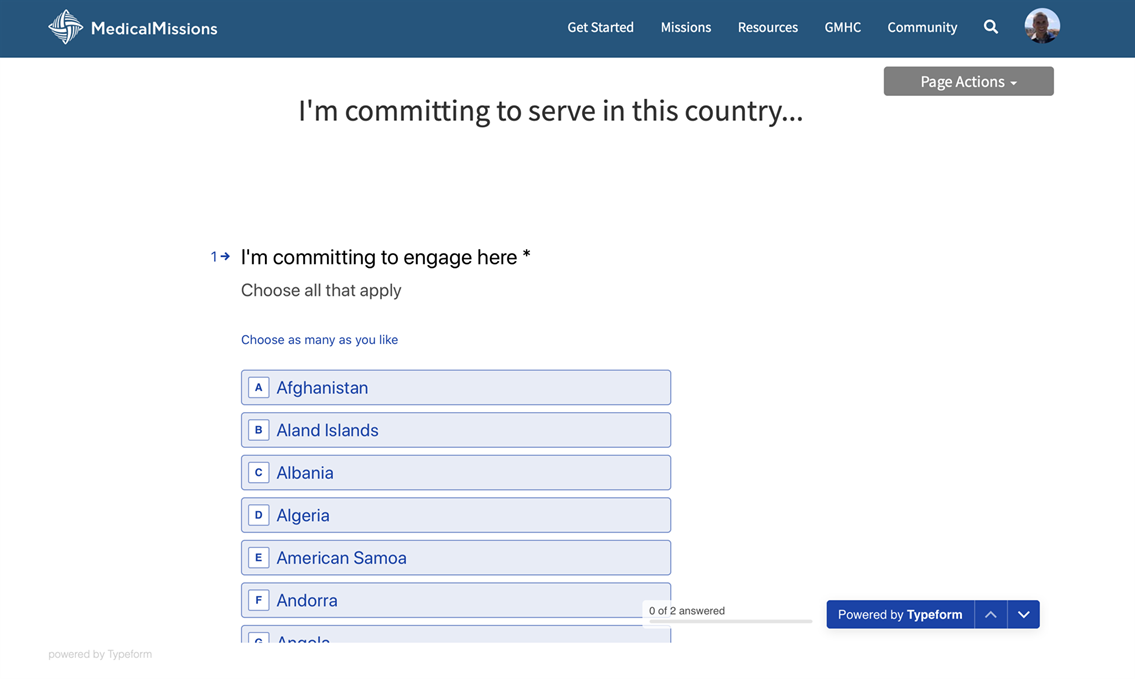Open the Get Started menu
Viewport: 1135px width, 679px height.
tap(600, 27)
